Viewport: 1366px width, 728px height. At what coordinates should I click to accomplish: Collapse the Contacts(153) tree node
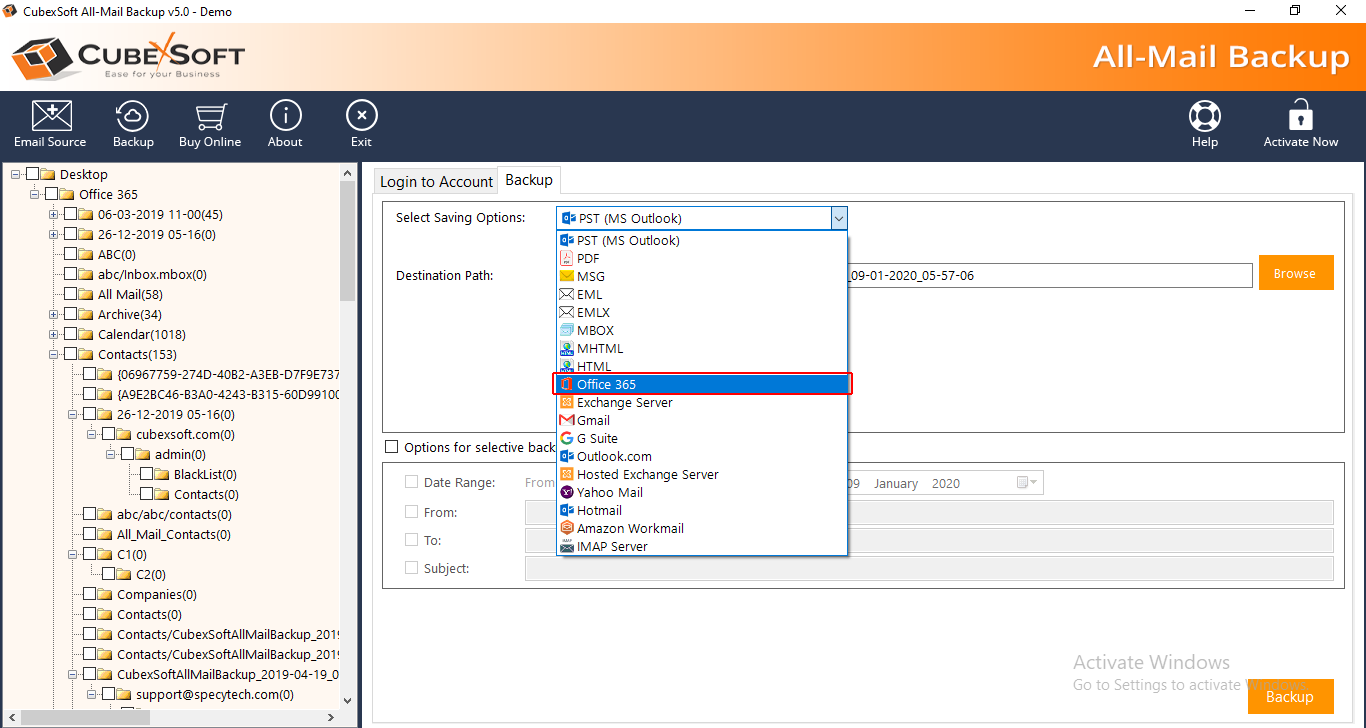pyautogui.click(x=53, y=354)
